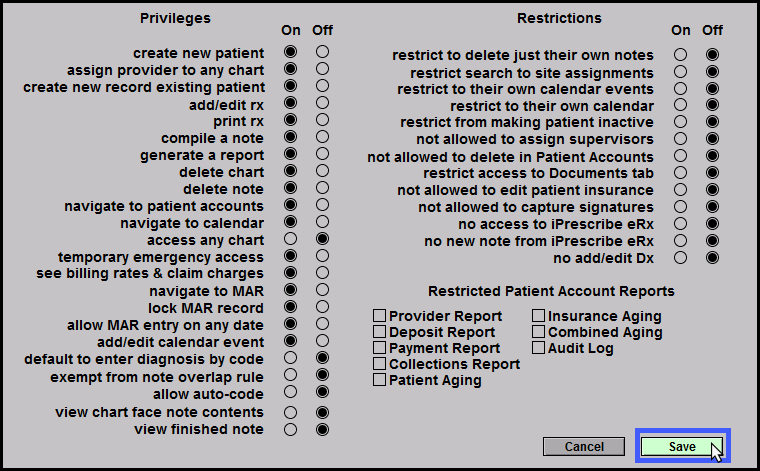Turn off create new patient privilege
Screen dimensions: 760x471
point(322,52)
